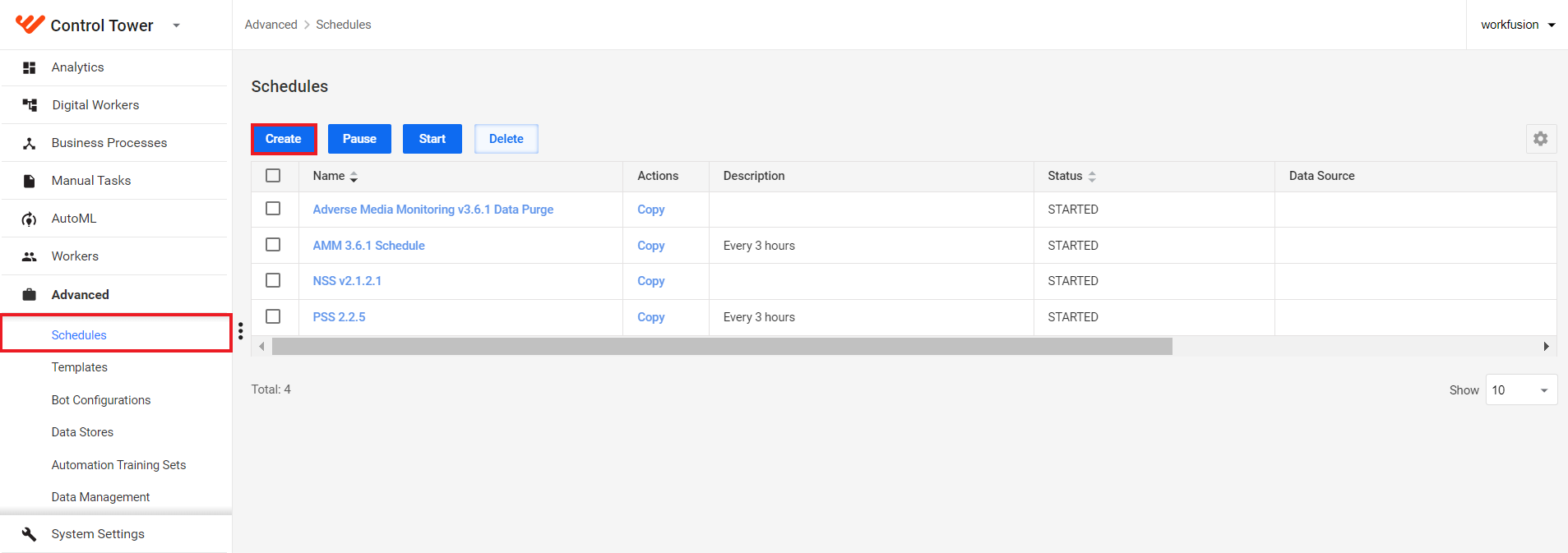
Task: Sort table by Name column arrows
Action: 354,177
